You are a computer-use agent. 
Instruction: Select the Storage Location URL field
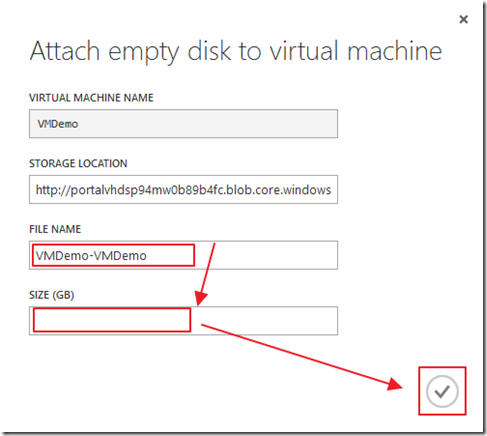pos(183,189)
